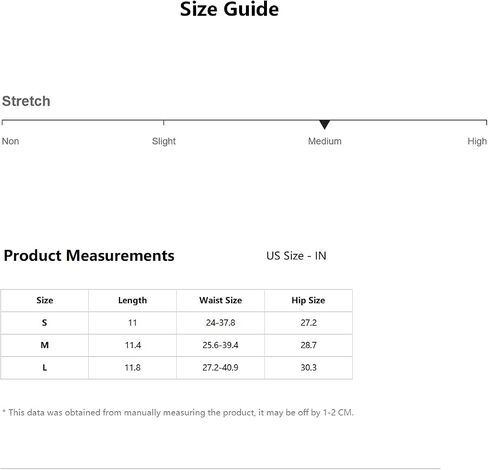Click the Stretch slider triangle marker
The width and height of the screenshot is (488, 470).
324,125
